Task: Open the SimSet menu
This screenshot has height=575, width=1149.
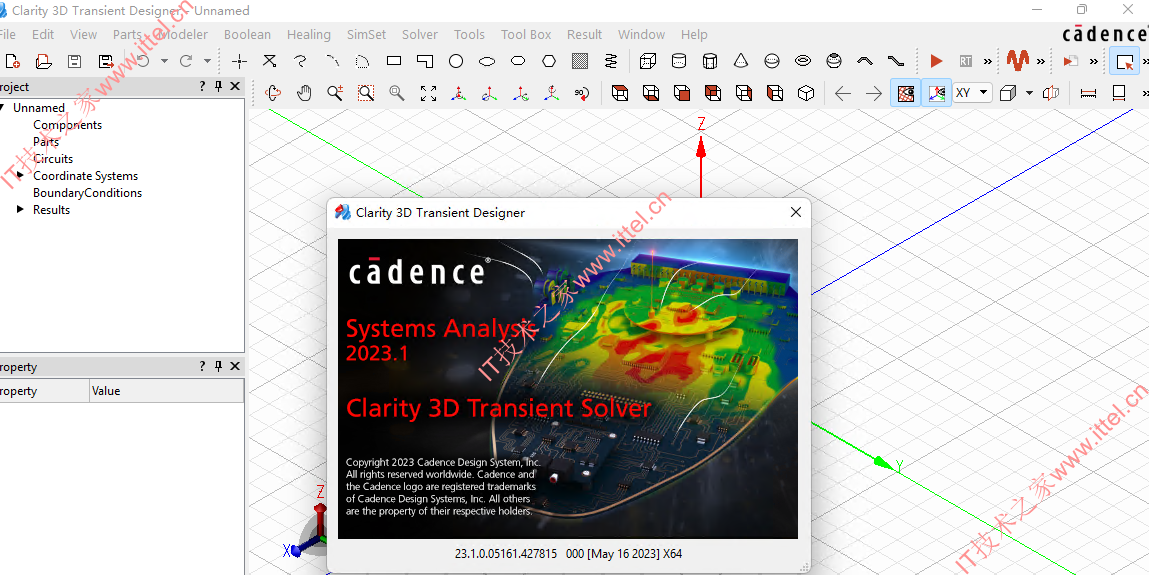Action: click(366, 34)
